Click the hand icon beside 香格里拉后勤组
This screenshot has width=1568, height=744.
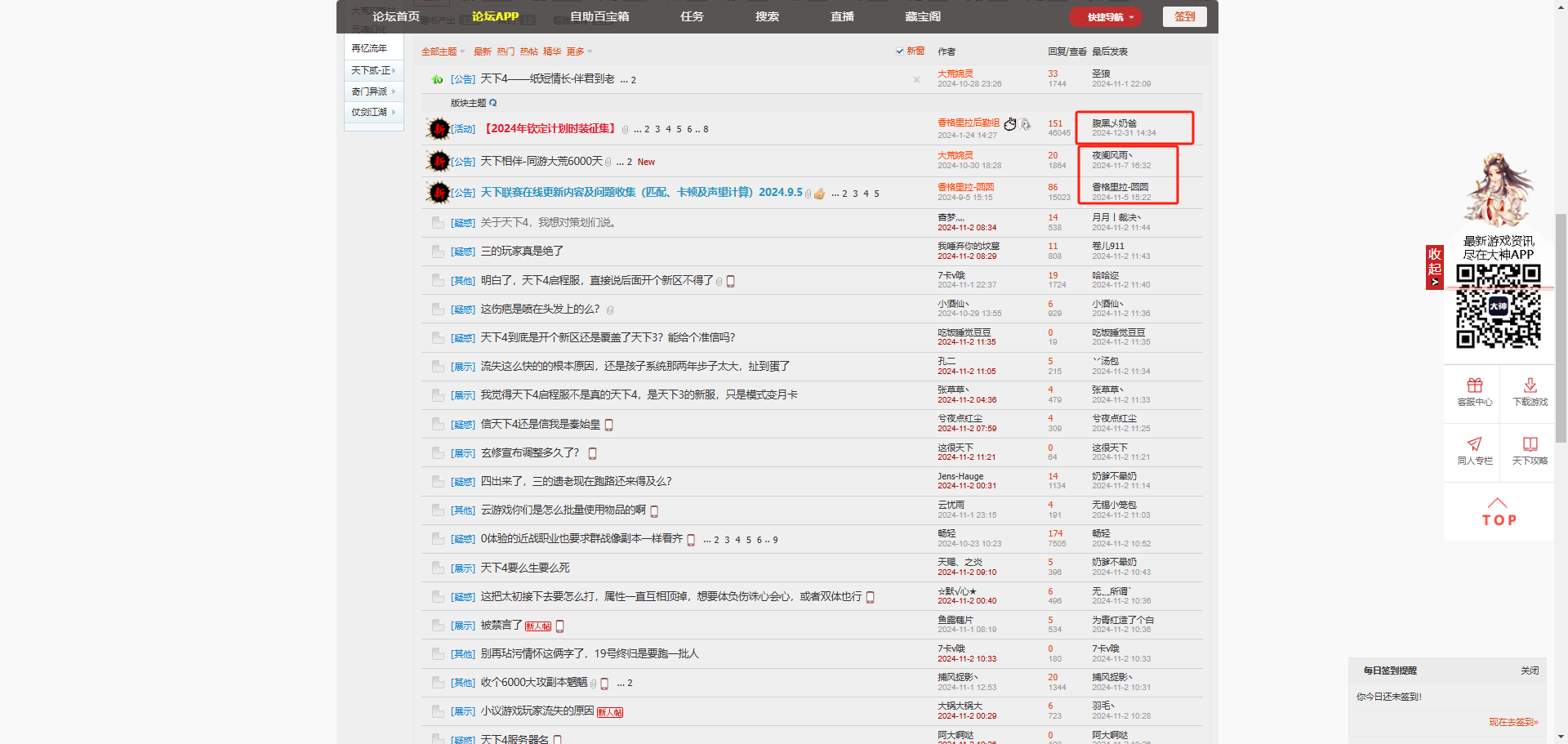pos(1010,124)
